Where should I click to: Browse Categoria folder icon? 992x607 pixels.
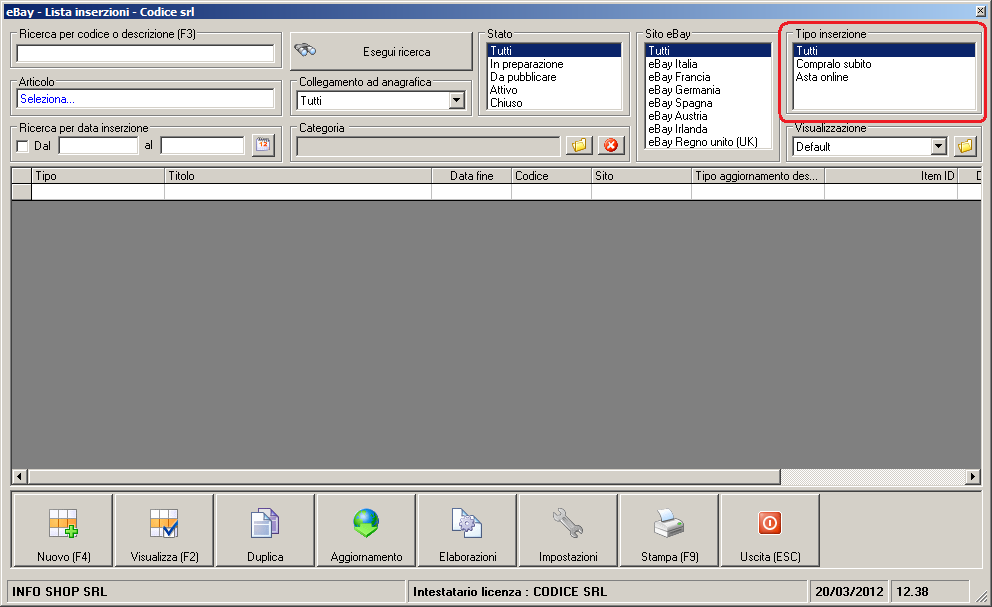tap(579, 146)
